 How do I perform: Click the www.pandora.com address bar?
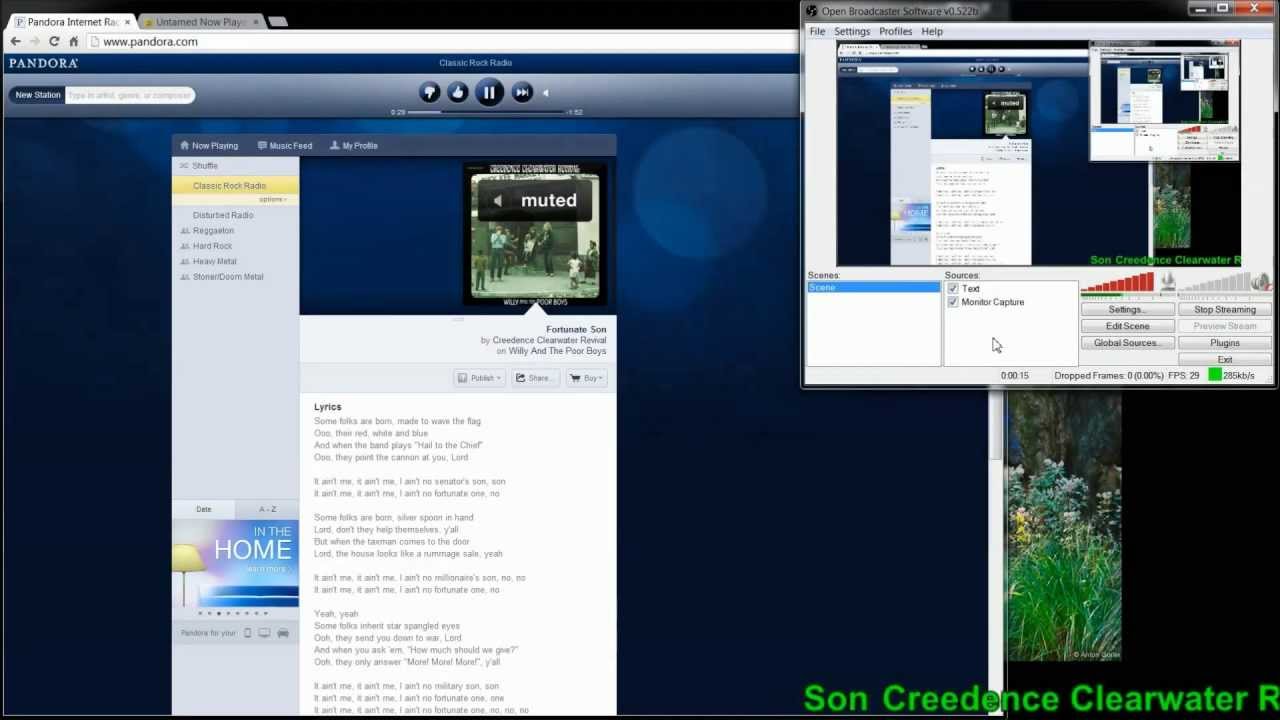pos(440,42)
